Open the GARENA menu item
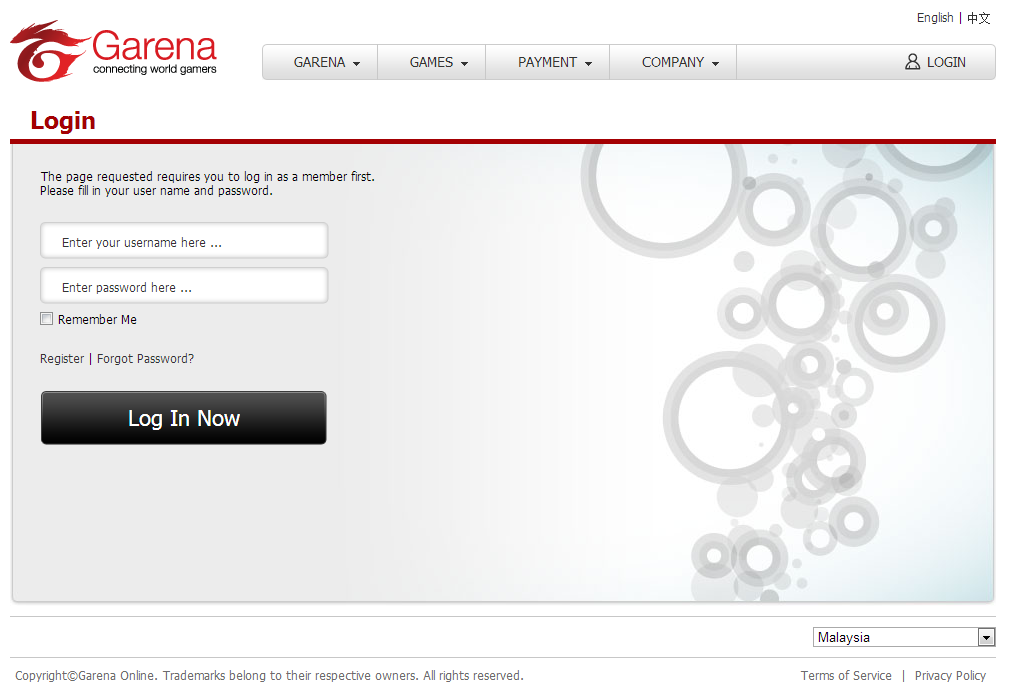Screen dimensions: 1023x693 click(x=320, y=62)
